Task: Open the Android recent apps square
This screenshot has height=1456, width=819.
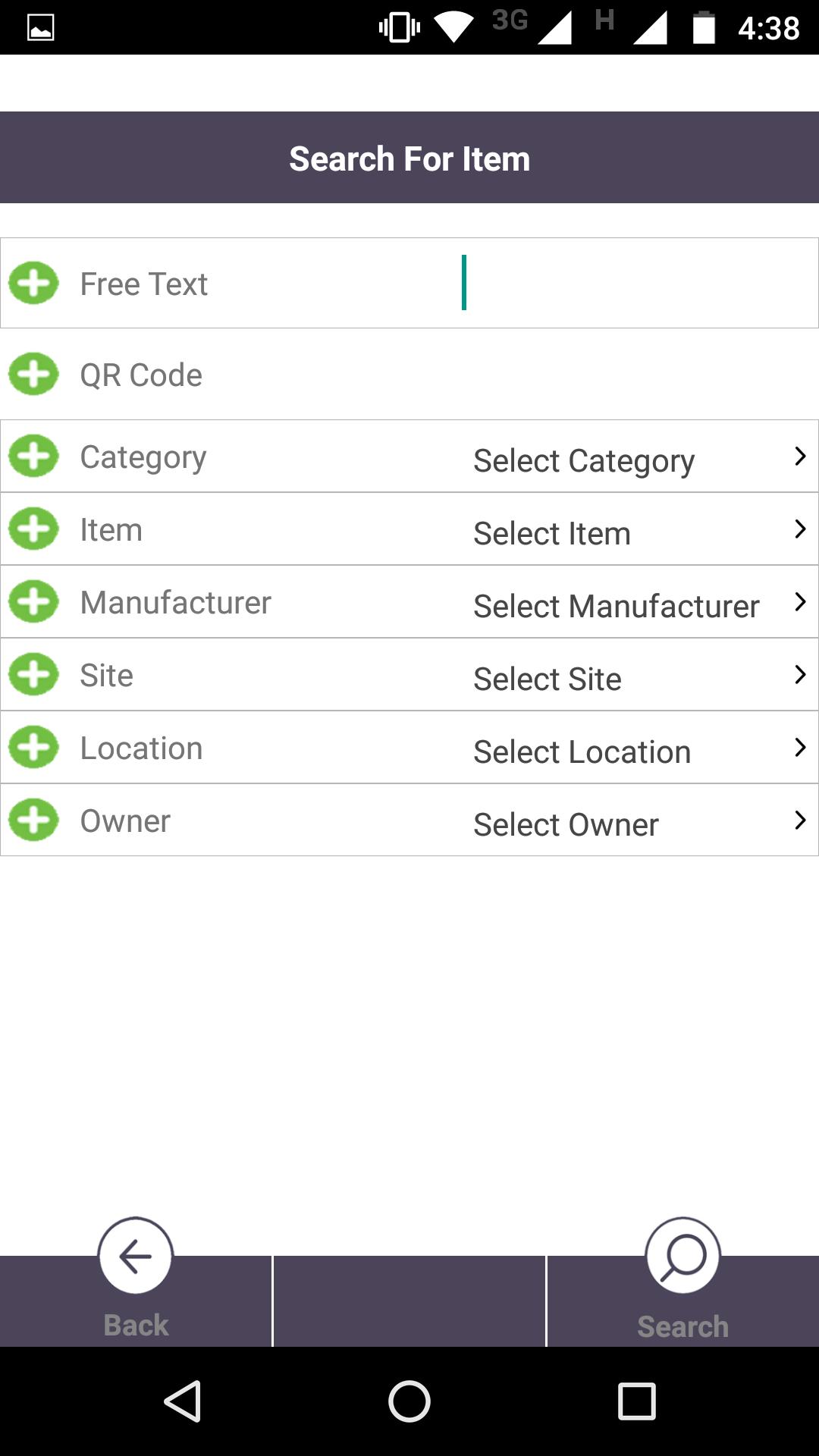Action: click(637, 1401)
